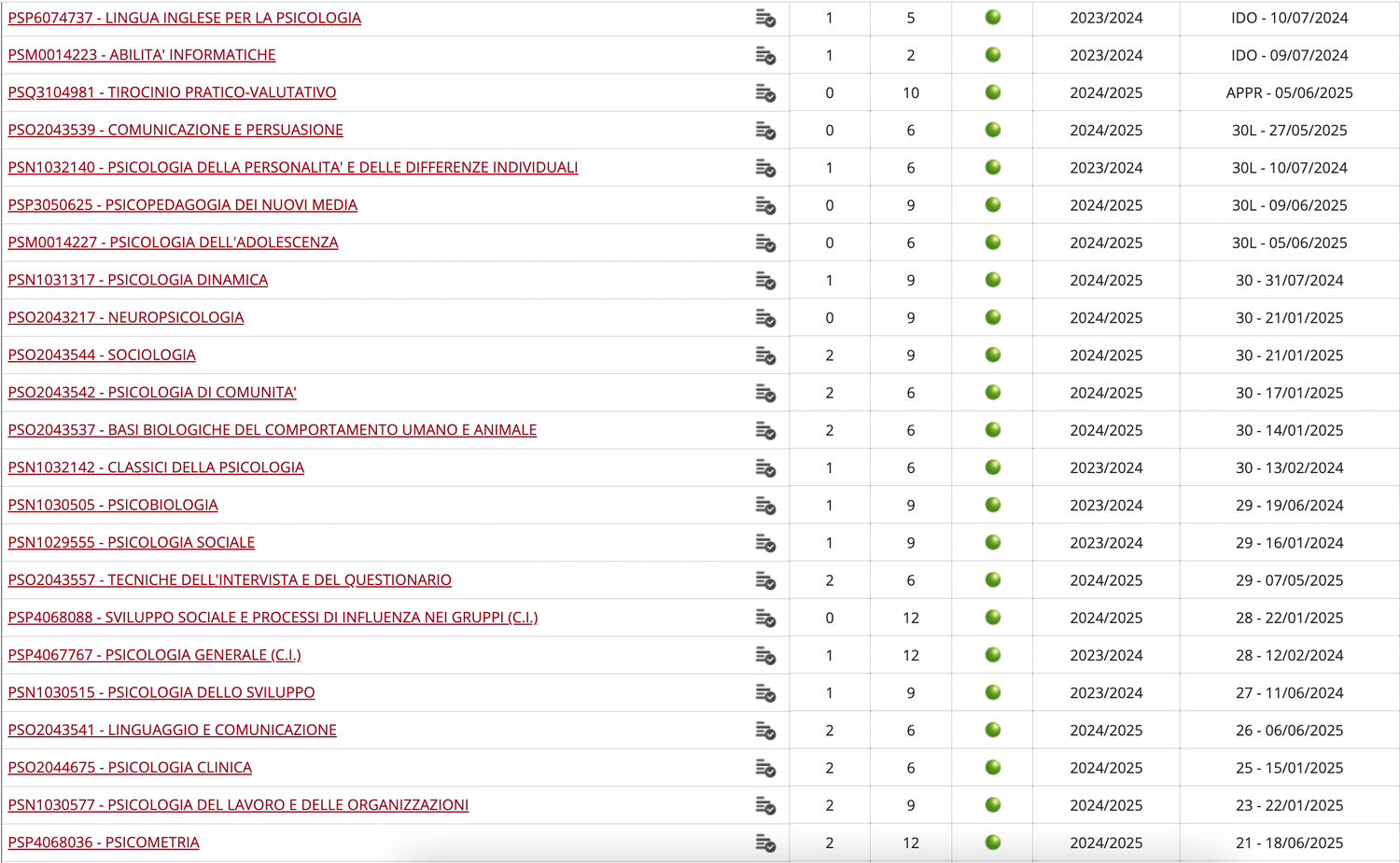This screenshot has width=1400, height=863.
Task: Click green status dot for LINGUAGGIO E COMUNICAZIONE
Action: pyautogui.click(x=993, y=730)
